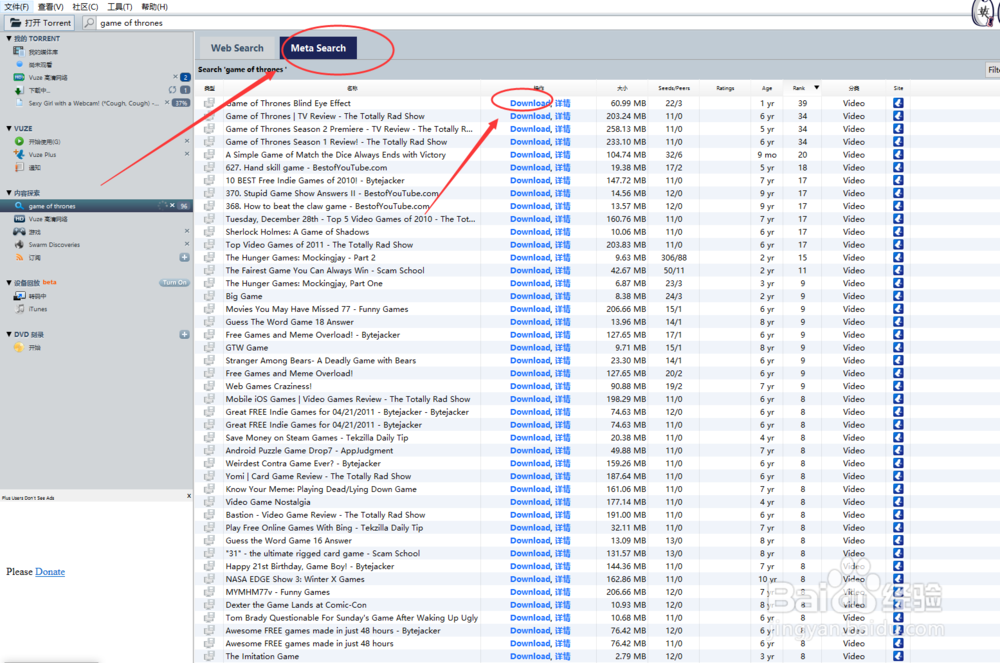
Task: Close the game of thrones search sidebar entry
Action: pyautogui.click(x=172, y=206)
